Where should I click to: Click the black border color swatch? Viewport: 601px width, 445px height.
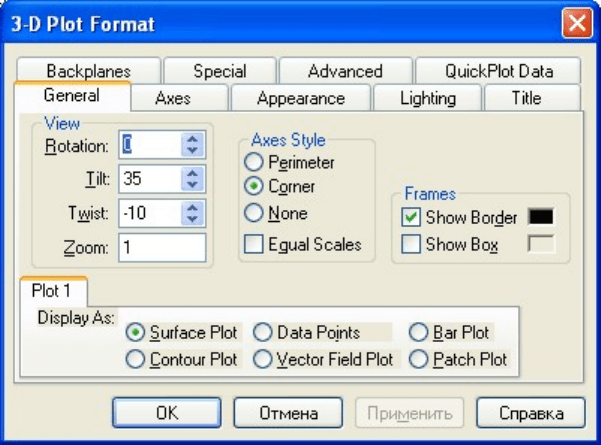coord(541,217)
